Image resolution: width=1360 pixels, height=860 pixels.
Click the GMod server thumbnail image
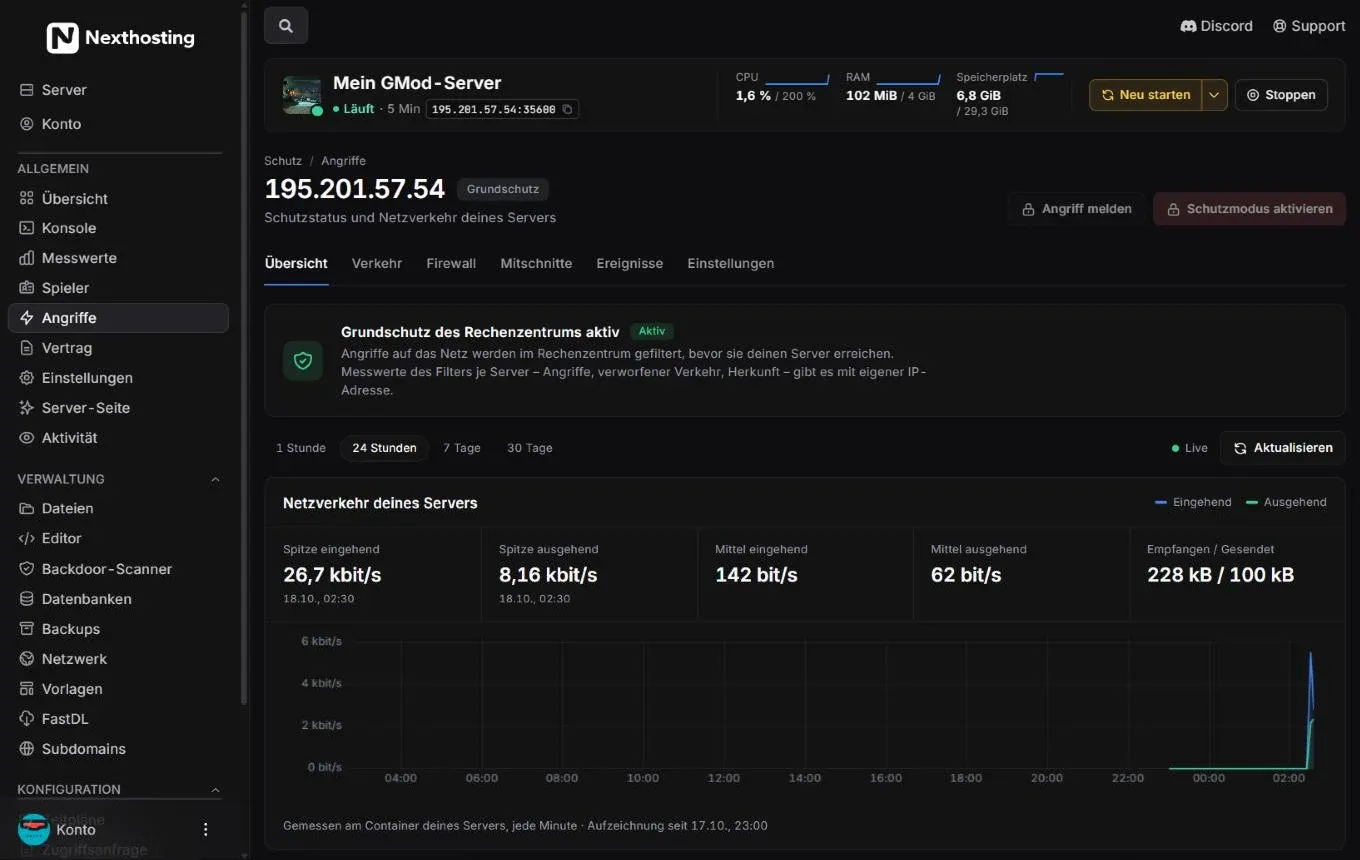coord(302,96)
